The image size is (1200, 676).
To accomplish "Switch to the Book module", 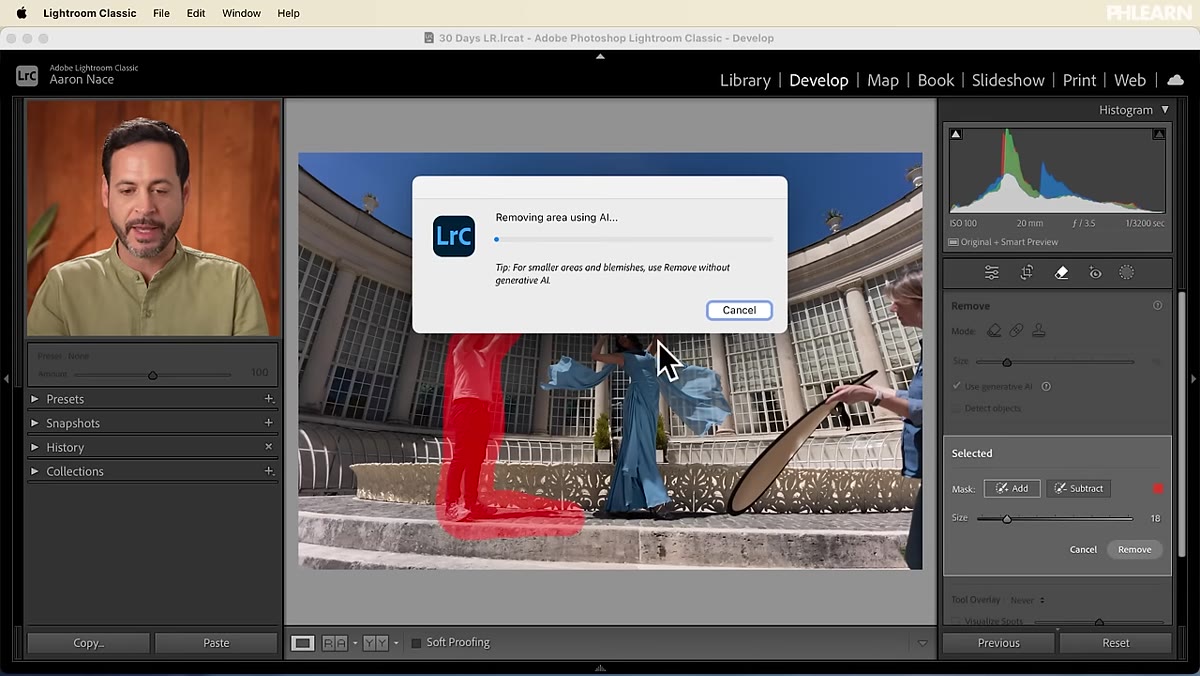I will click(x=936, y=80).
